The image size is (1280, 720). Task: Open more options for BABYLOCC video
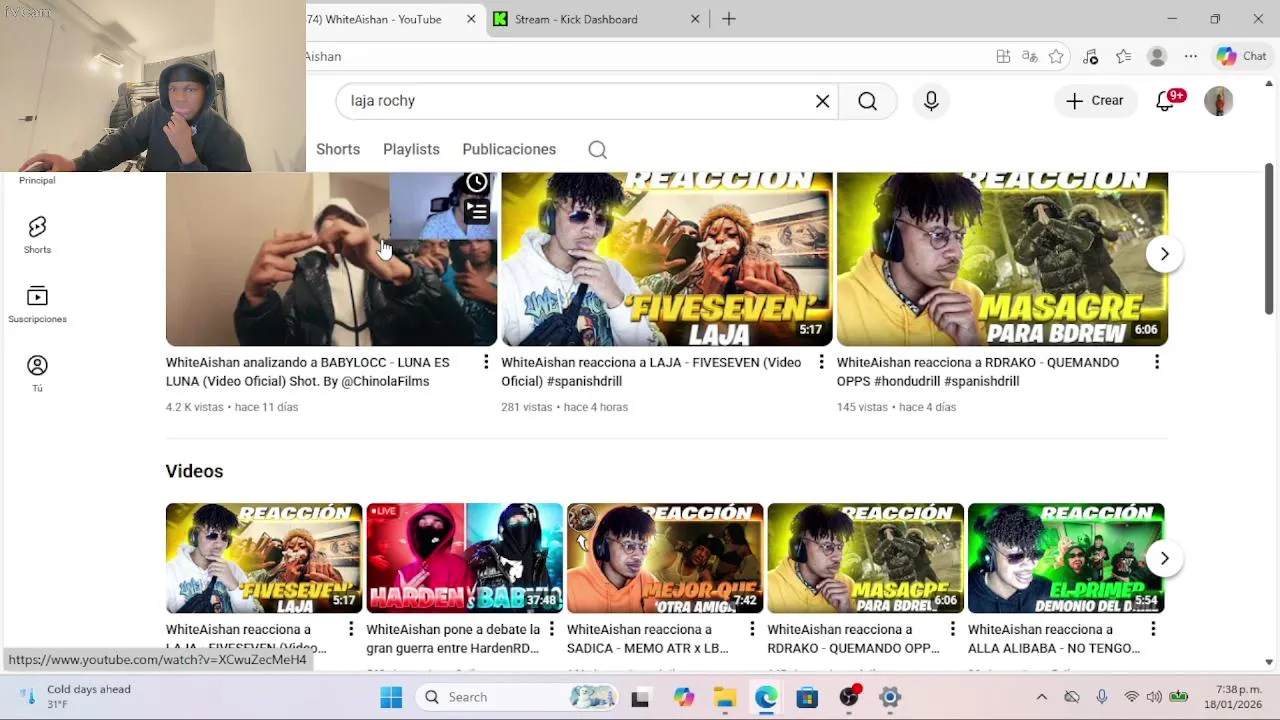(x=486, y=362)
